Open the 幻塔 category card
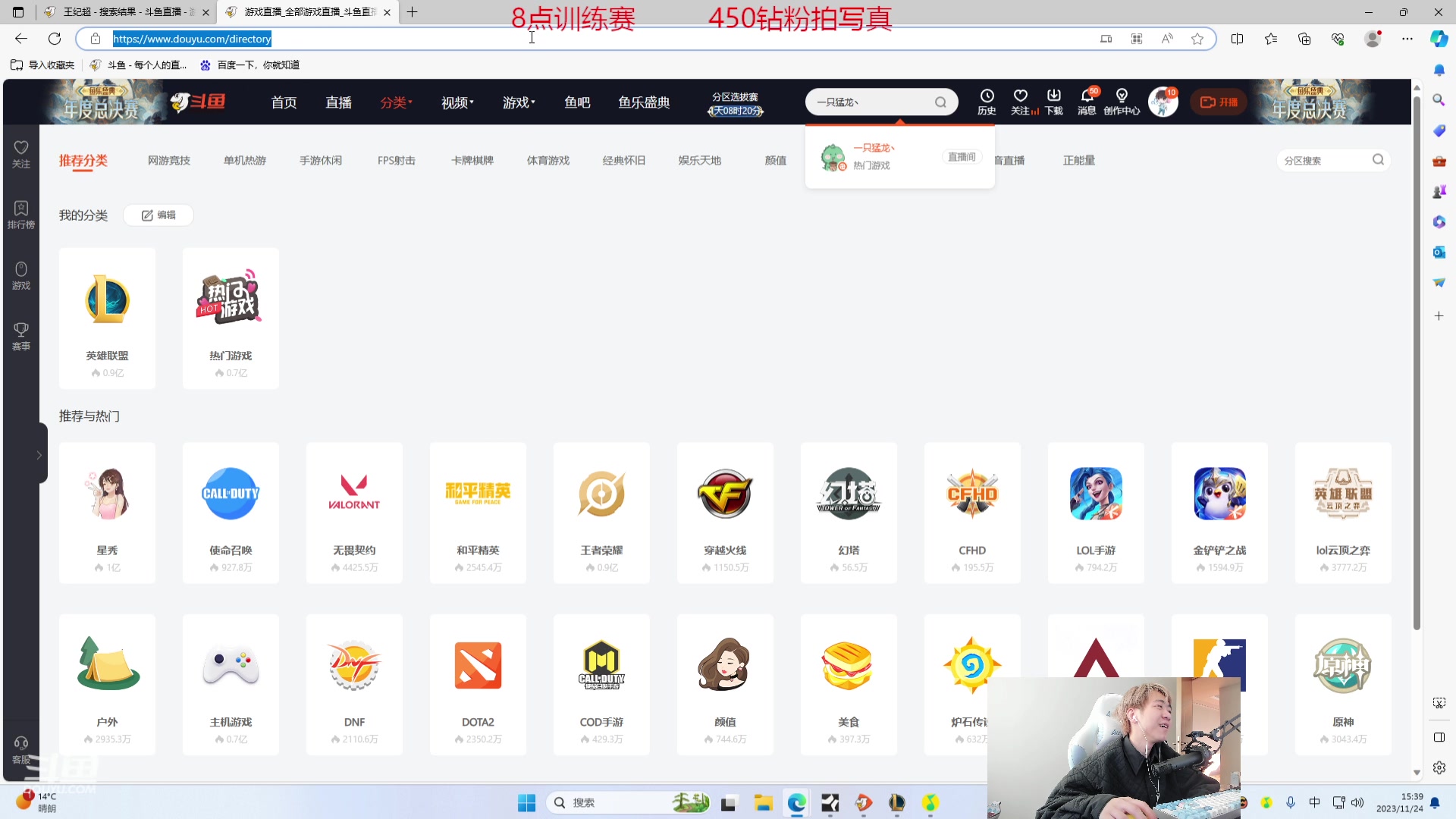 coord(849,513)
